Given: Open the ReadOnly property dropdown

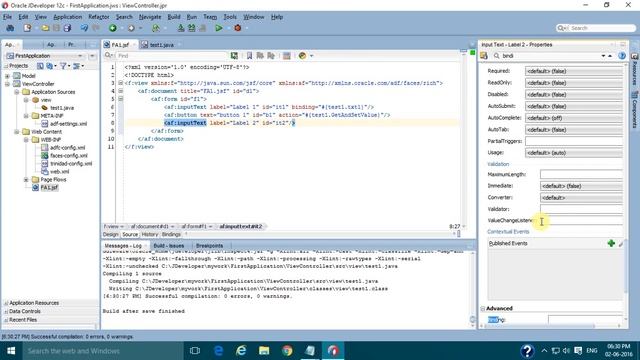Looking at the screenshot, I should pyautogui.click(x=573, y=83).
